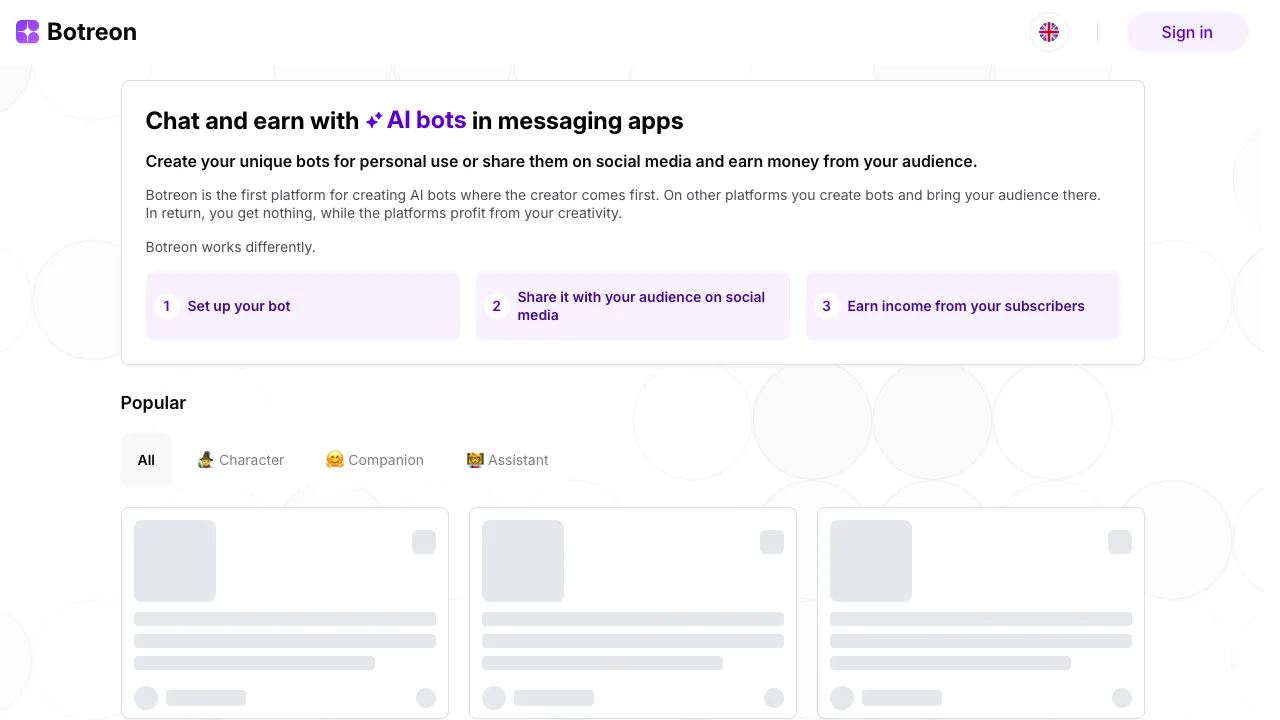Switch to the Companion category tab
This screenshot has height=720, width=1280.
click(375, 460)
